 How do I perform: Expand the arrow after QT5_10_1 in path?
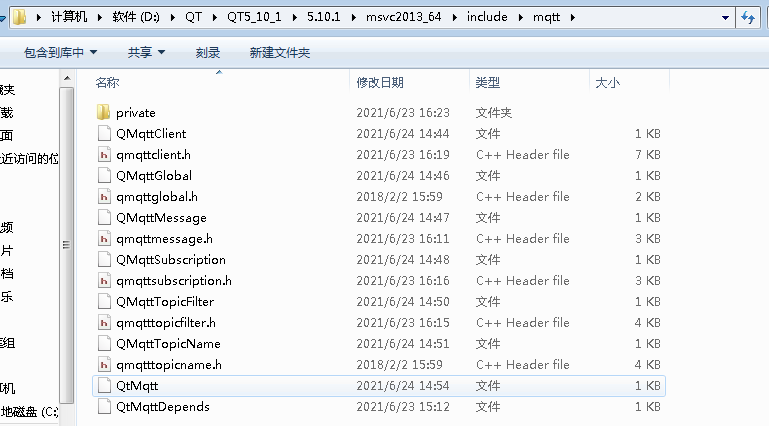point(294,18)
